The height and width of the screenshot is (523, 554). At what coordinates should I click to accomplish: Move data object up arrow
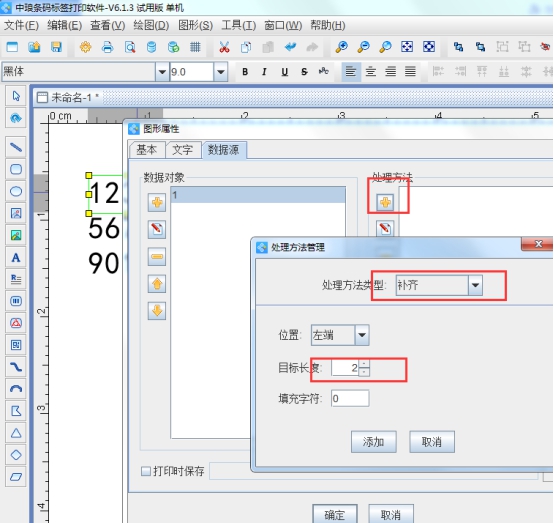pyautogui.click(x=157, y=284)
